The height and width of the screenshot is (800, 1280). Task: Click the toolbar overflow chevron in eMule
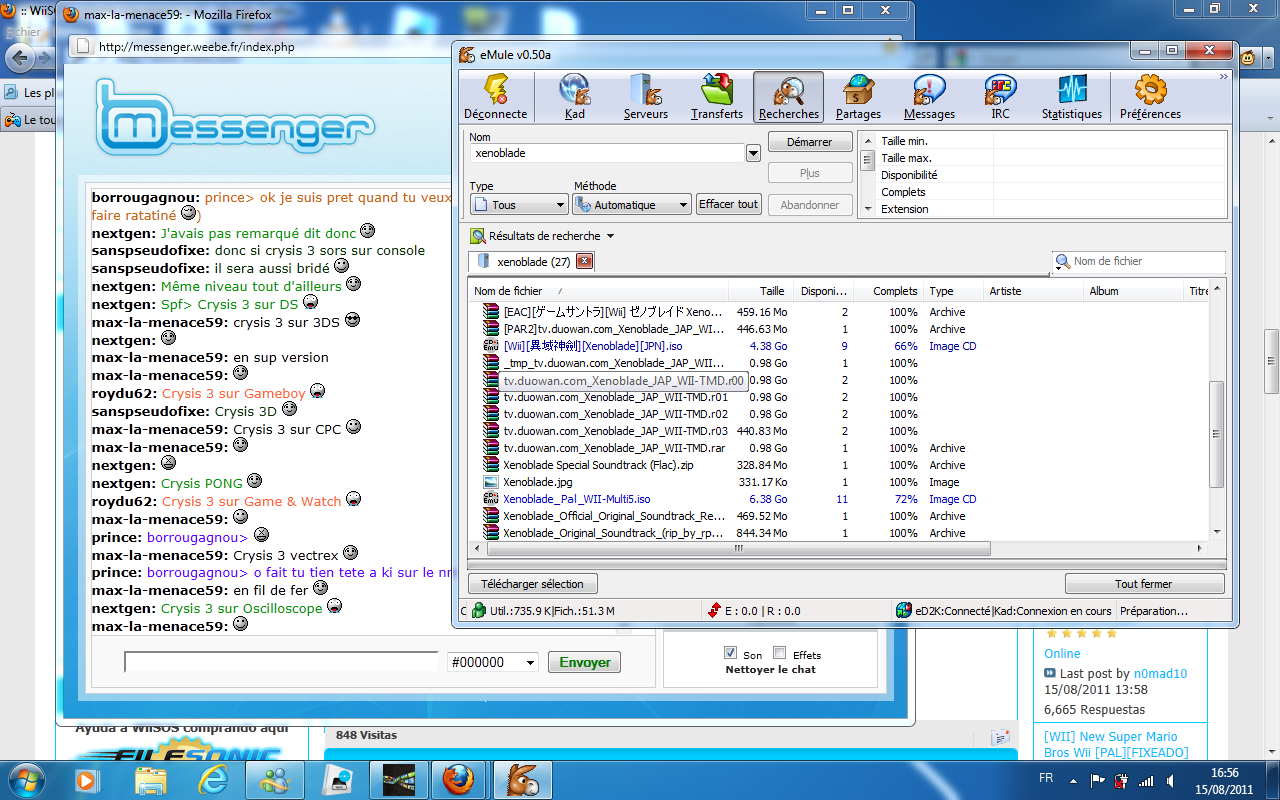1223,77
